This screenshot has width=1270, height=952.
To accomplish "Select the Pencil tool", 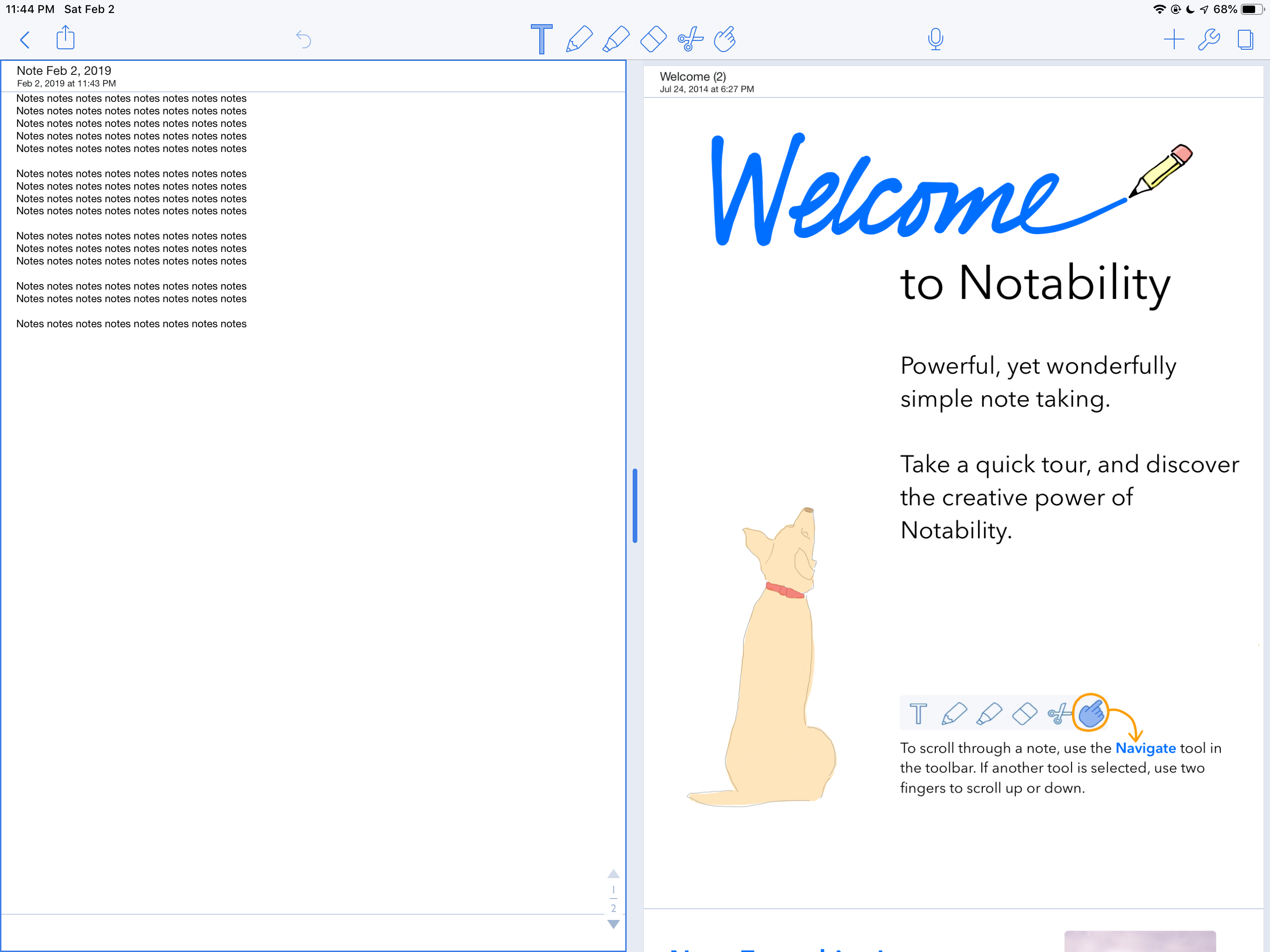I will (x=579, y=39).
